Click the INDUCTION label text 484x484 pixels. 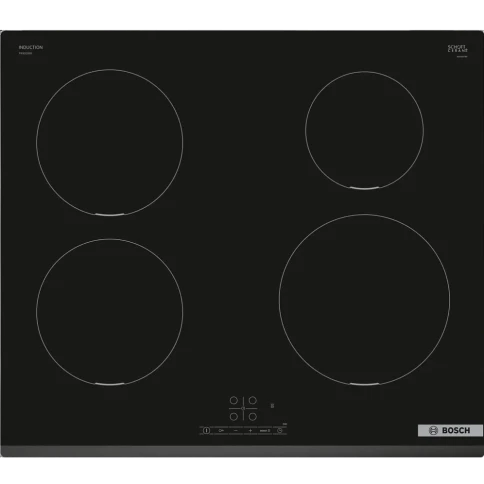[31, 47]
